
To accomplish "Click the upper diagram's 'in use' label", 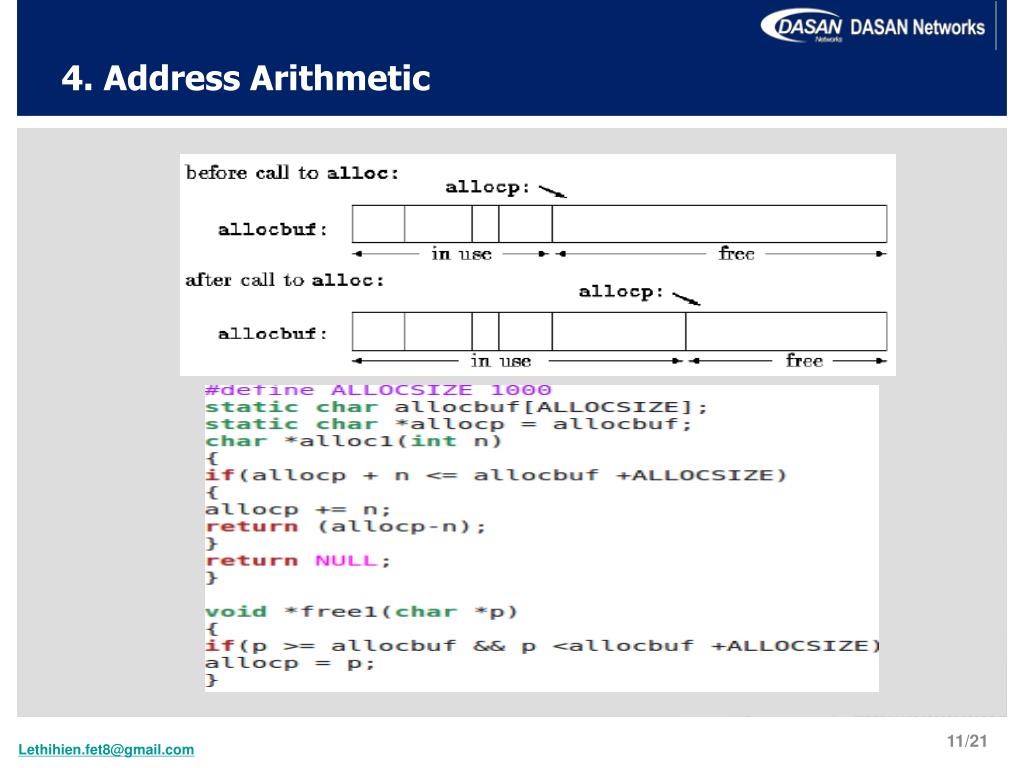I will [461, 253].
